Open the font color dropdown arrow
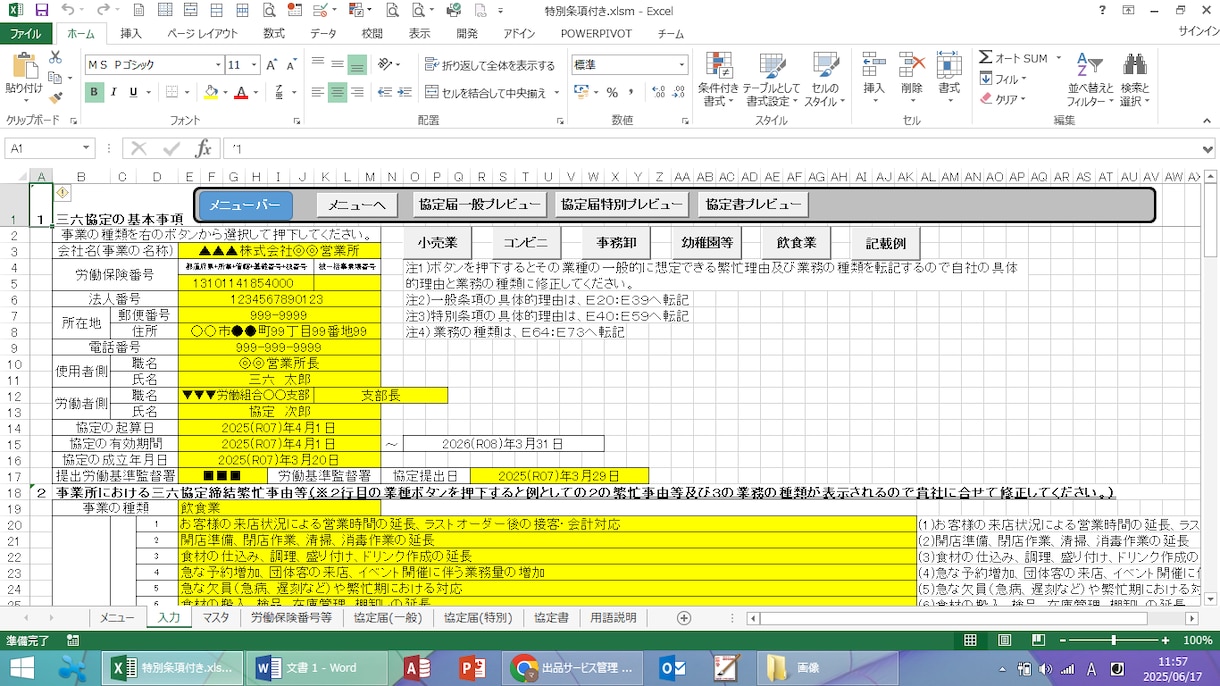Screen dimensions: 1220x686 (256, 93)
